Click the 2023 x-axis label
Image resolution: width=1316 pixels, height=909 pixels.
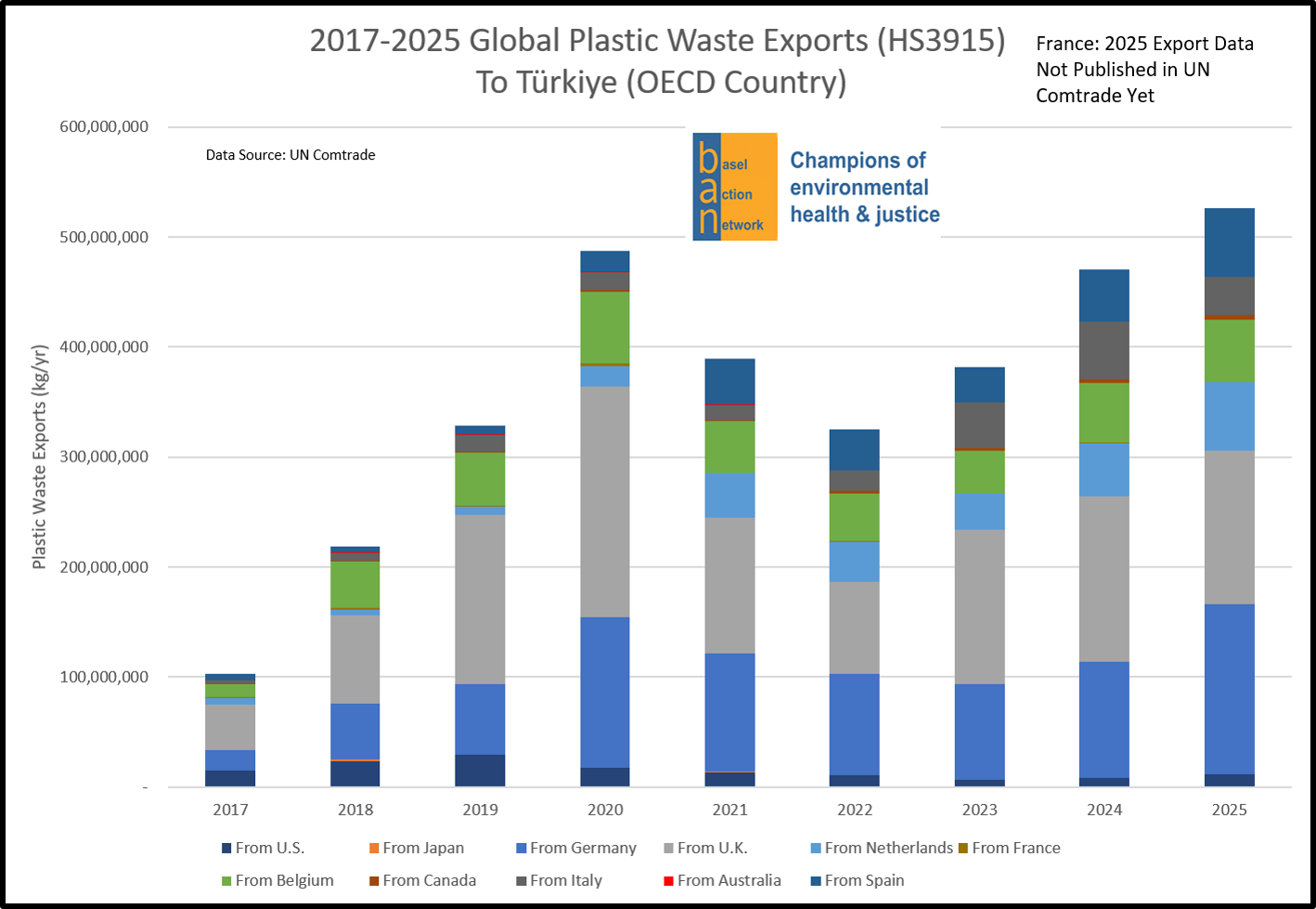point(979,810)
